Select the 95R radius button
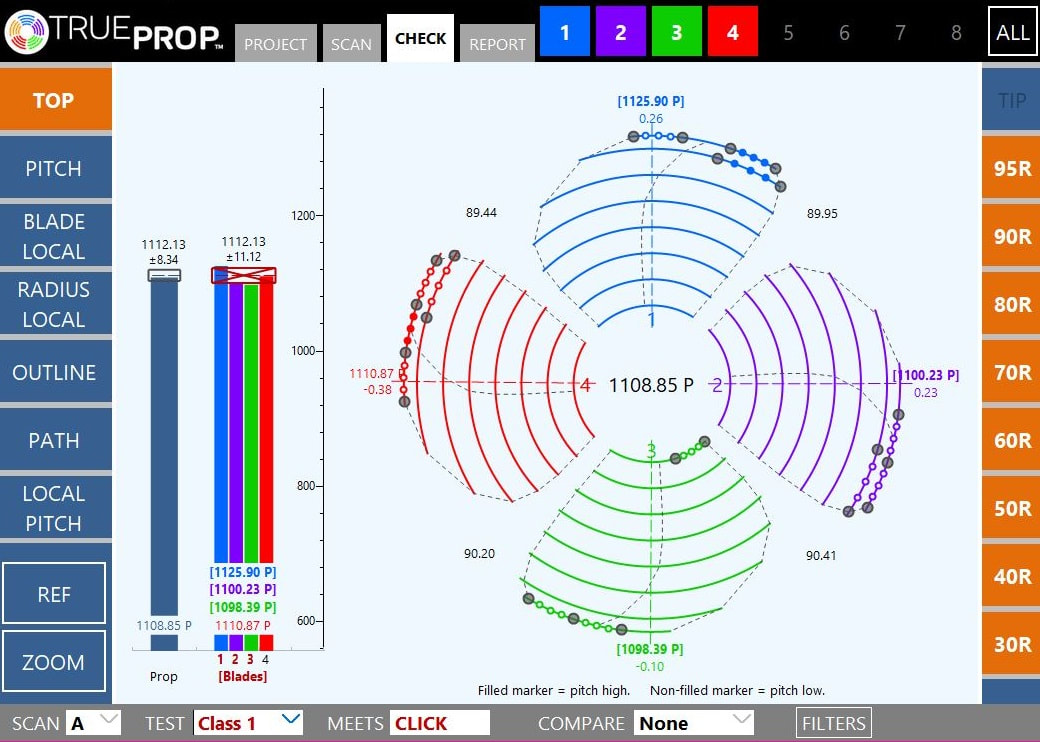 [x=1011, y=168]
